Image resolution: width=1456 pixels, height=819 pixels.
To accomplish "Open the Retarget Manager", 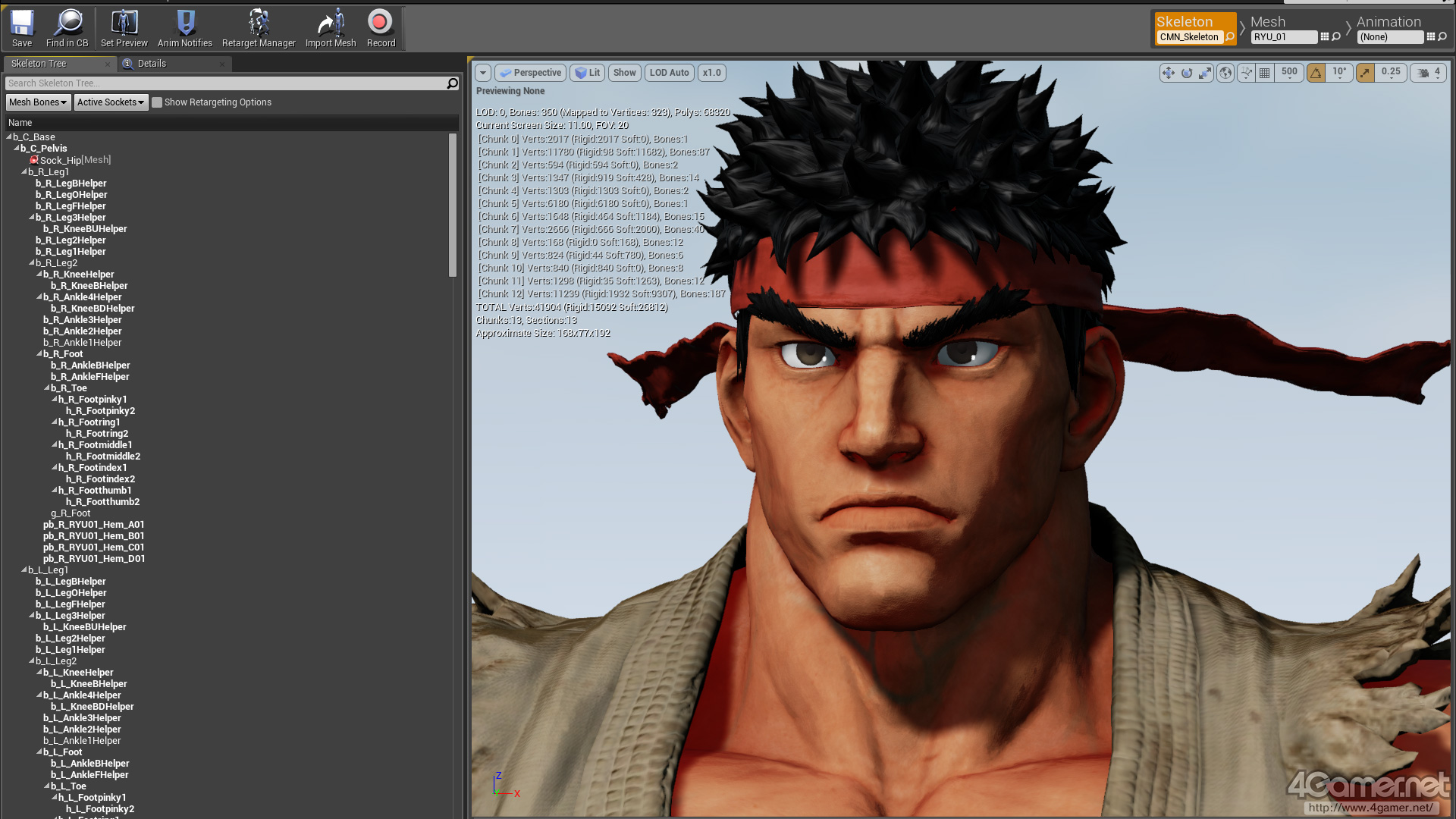I will tap(259, 28).
